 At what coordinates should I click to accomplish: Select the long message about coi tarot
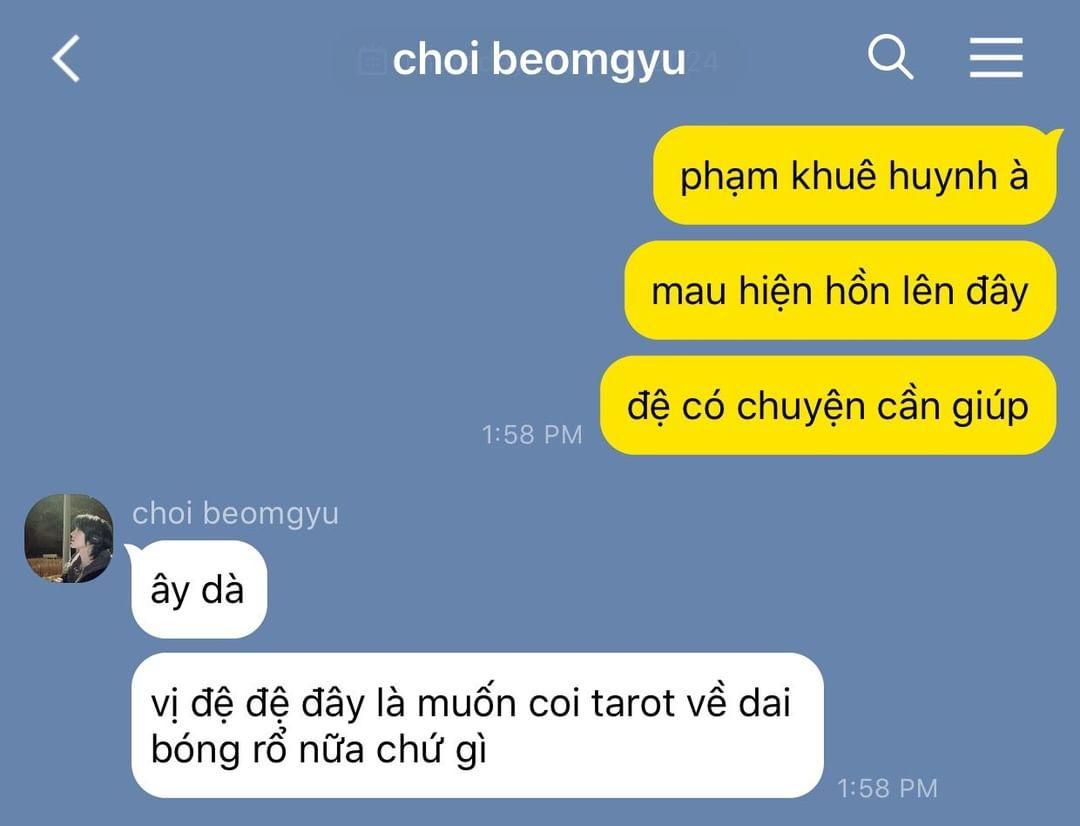click(x=477, y=725)
